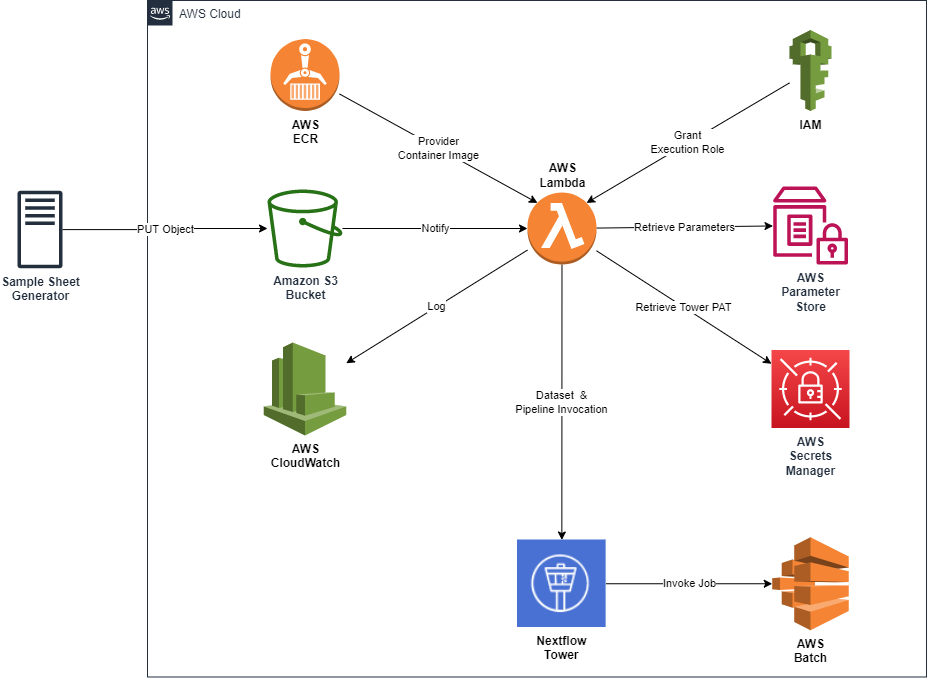
Task: Click the Log arrow label
Action: [x=436, y=306]
